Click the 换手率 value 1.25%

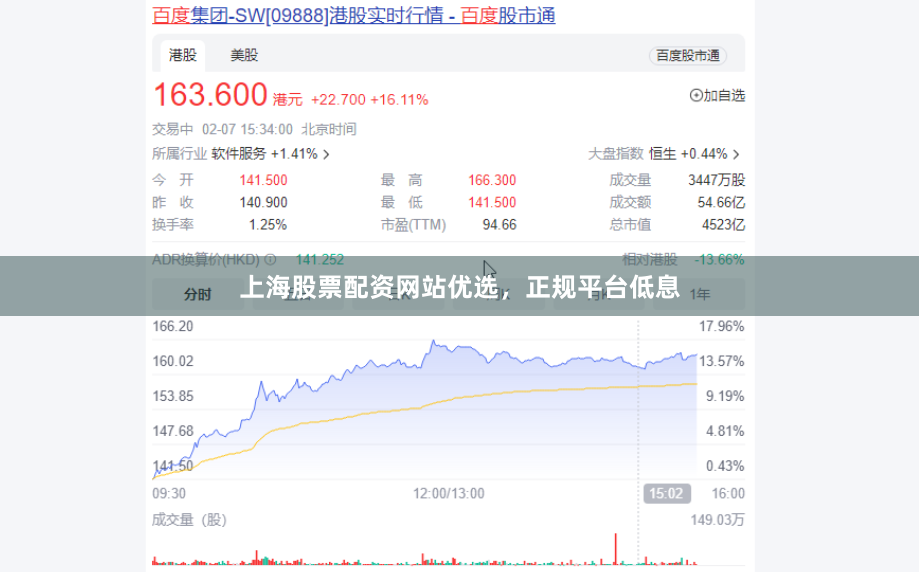268,225
